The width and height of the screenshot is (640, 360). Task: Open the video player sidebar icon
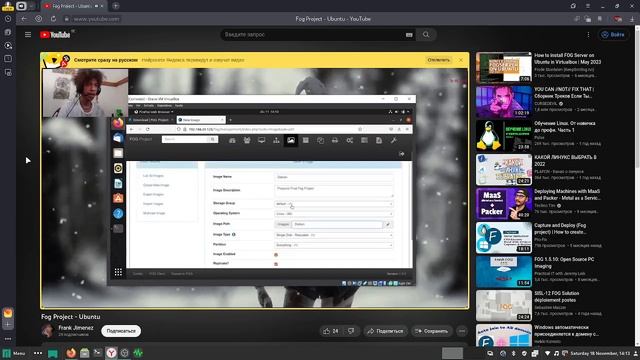pyautogui.click(x=8, y=45)
